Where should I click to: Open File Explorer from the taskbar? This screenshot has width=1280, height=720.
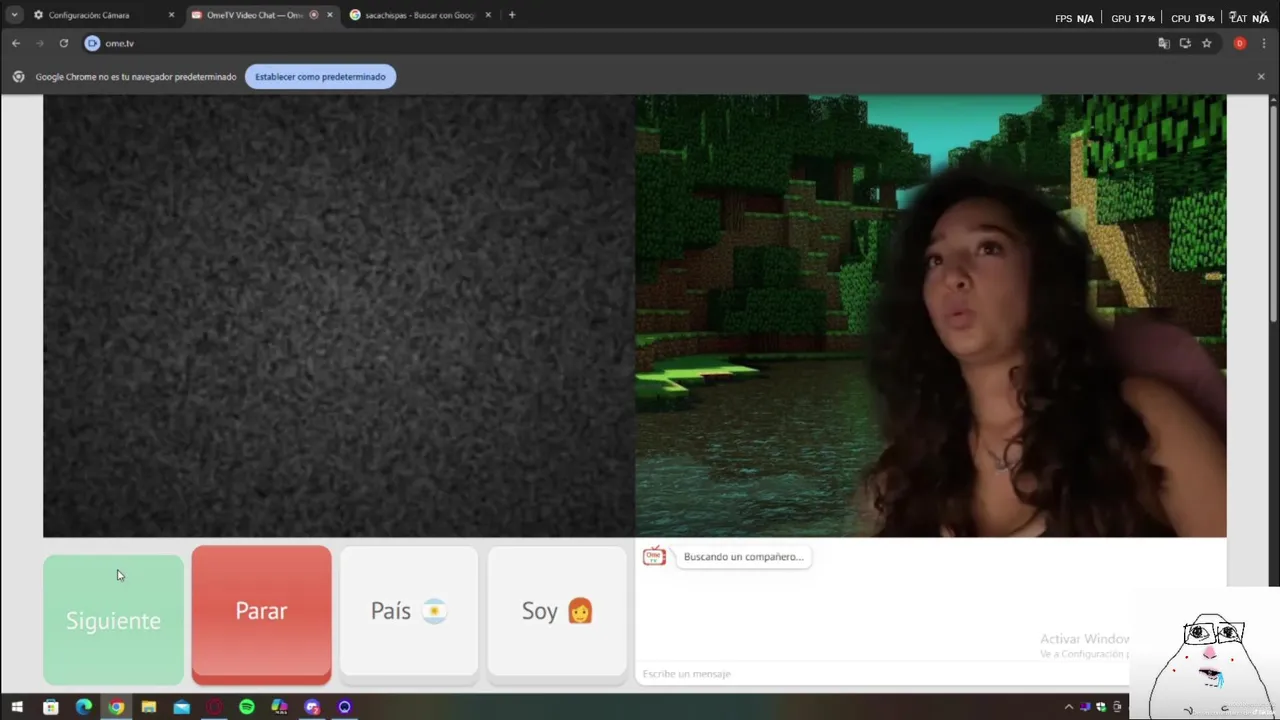coord(149,707)
